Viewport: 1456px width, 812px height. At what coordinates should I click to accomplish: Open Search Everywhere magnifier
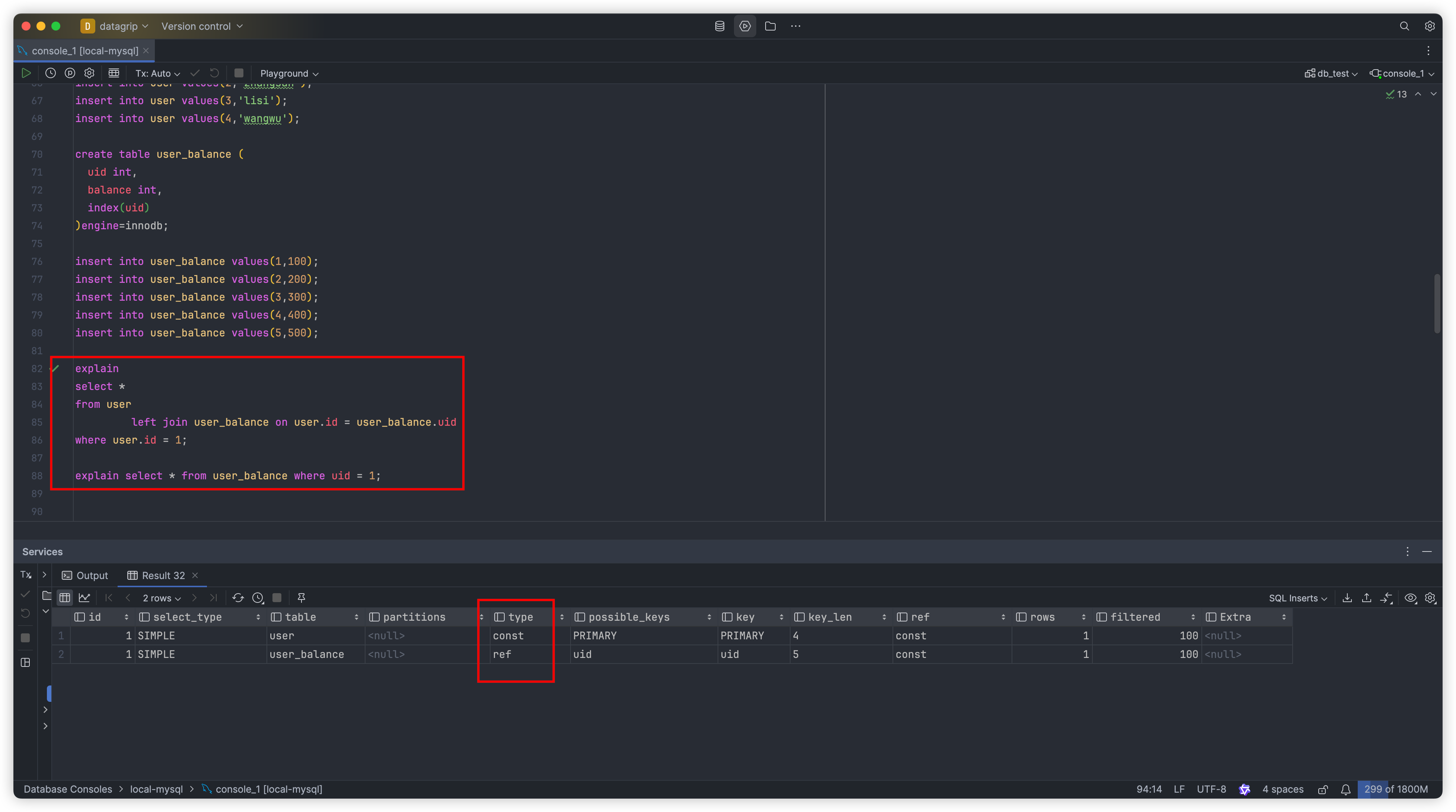coord(1404,26)
